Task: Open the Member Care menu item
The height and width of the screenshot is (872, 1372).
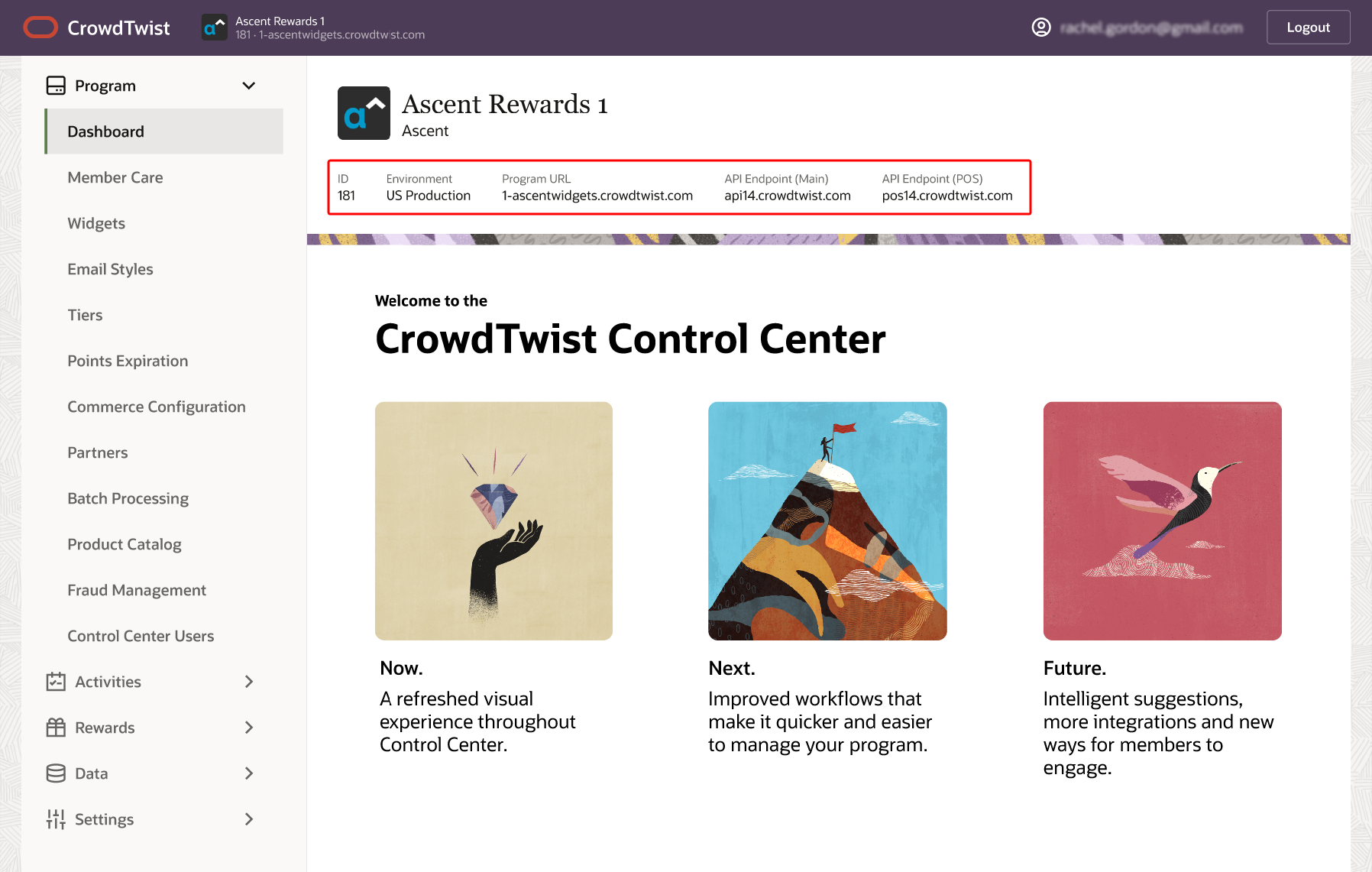Action: (x=115, y=177)
